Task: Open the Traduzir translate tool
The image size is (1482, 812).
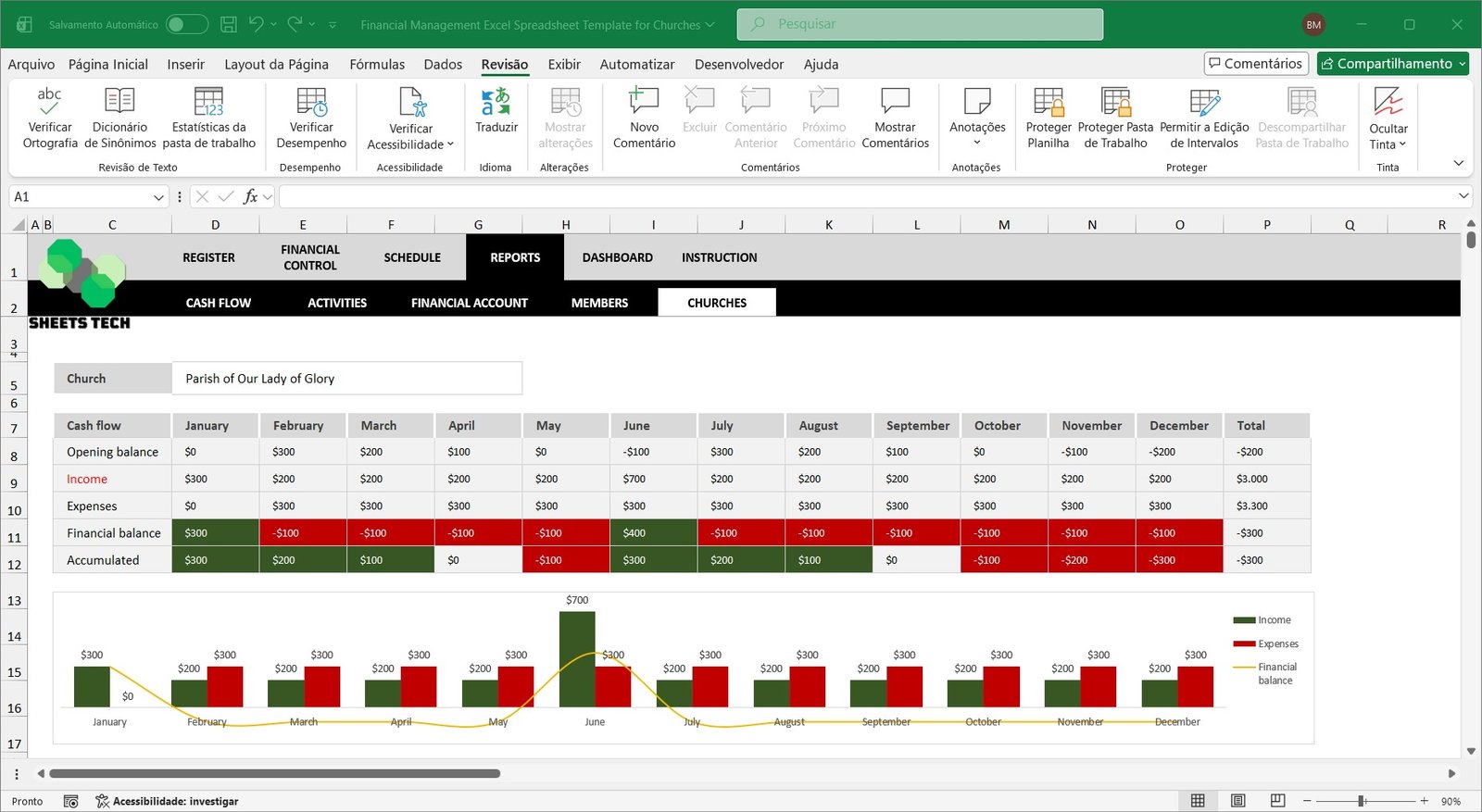Action: click(496, 102)
